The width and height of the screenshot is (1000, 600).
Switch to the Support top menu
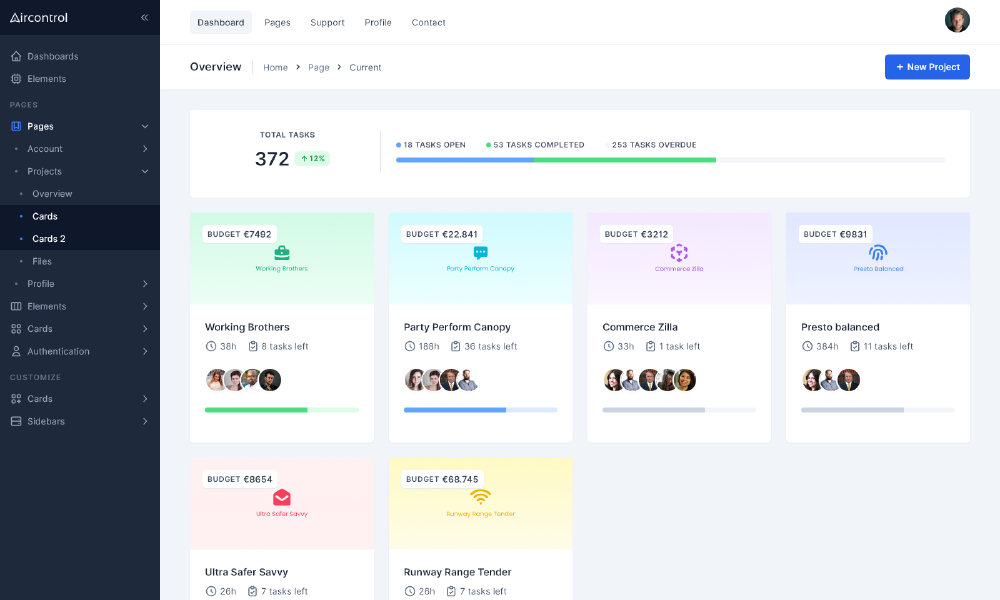pos(327,22)
